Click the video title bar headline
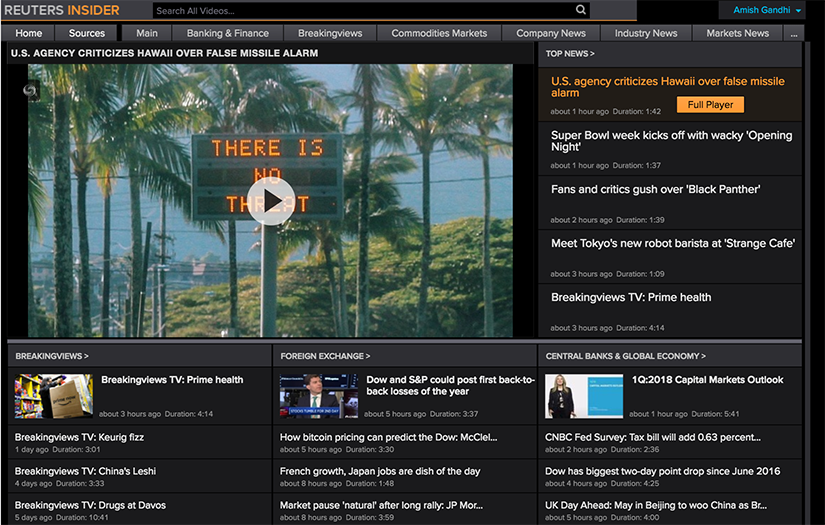The height and width of the screenshot is (525, 825). (x=164, y=53)
